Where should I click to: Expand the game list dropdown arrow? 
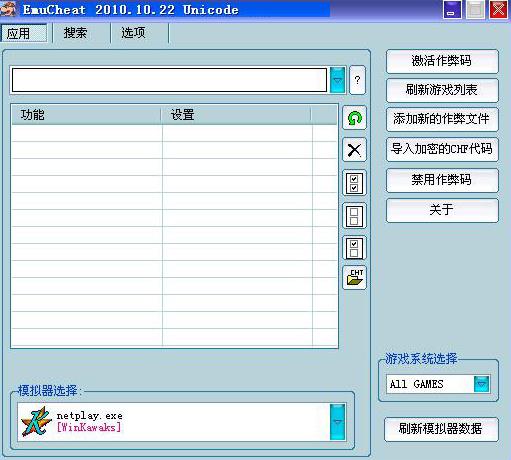click(337, 80)
